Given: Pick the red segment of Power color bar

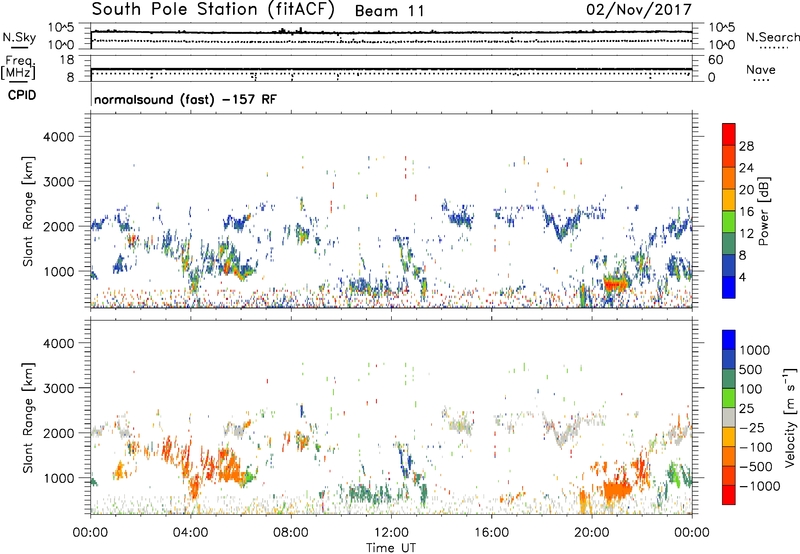Looking at the screenshot, I should pos(729,134).
